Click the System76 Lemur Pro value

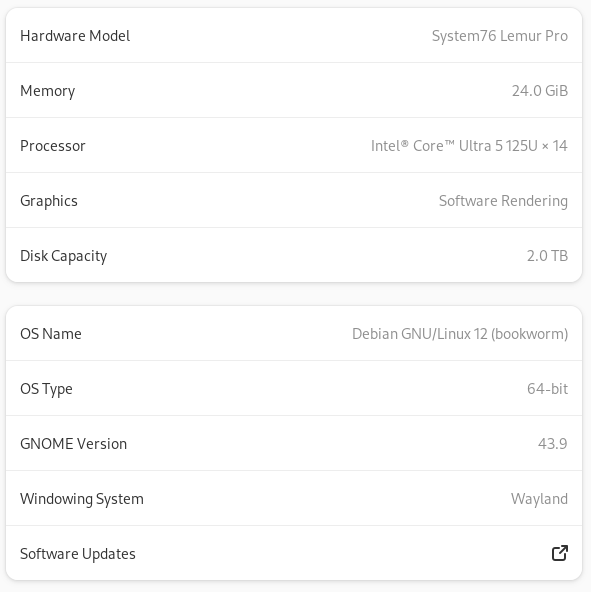[500, 36]
